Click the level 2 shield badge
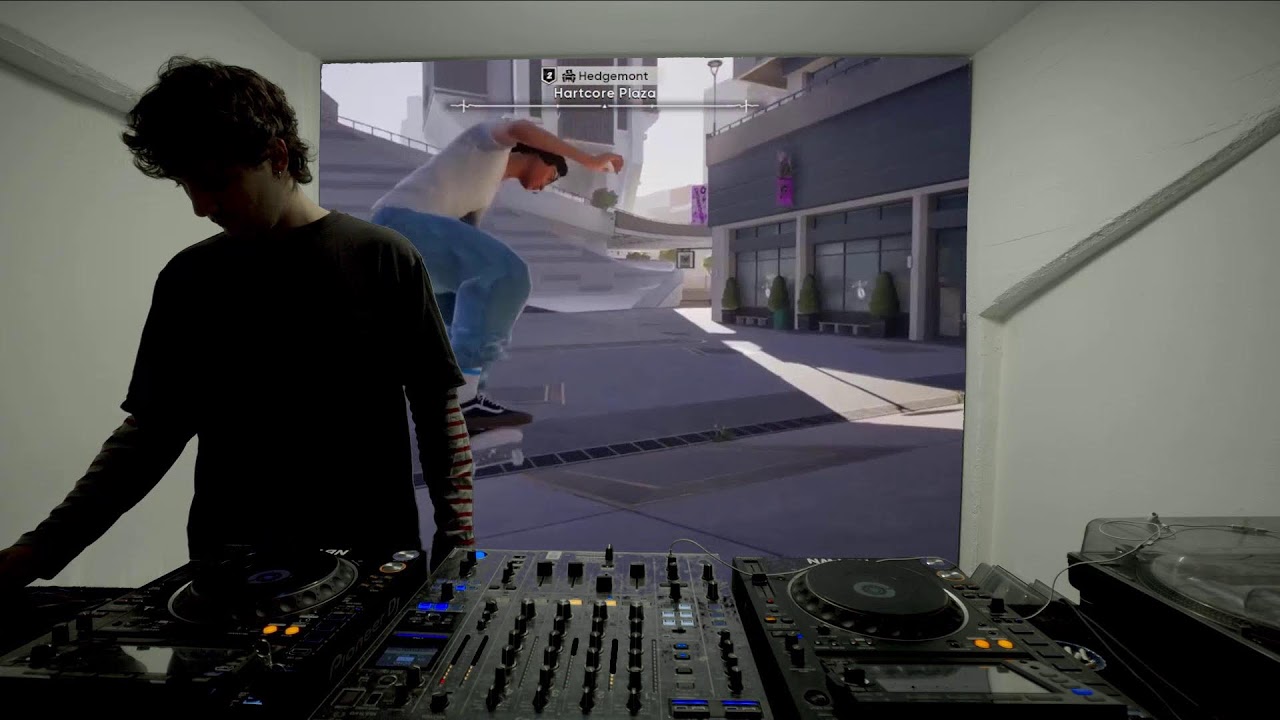The width and height of the screenshot is (1280, 720). pos(548,75)
